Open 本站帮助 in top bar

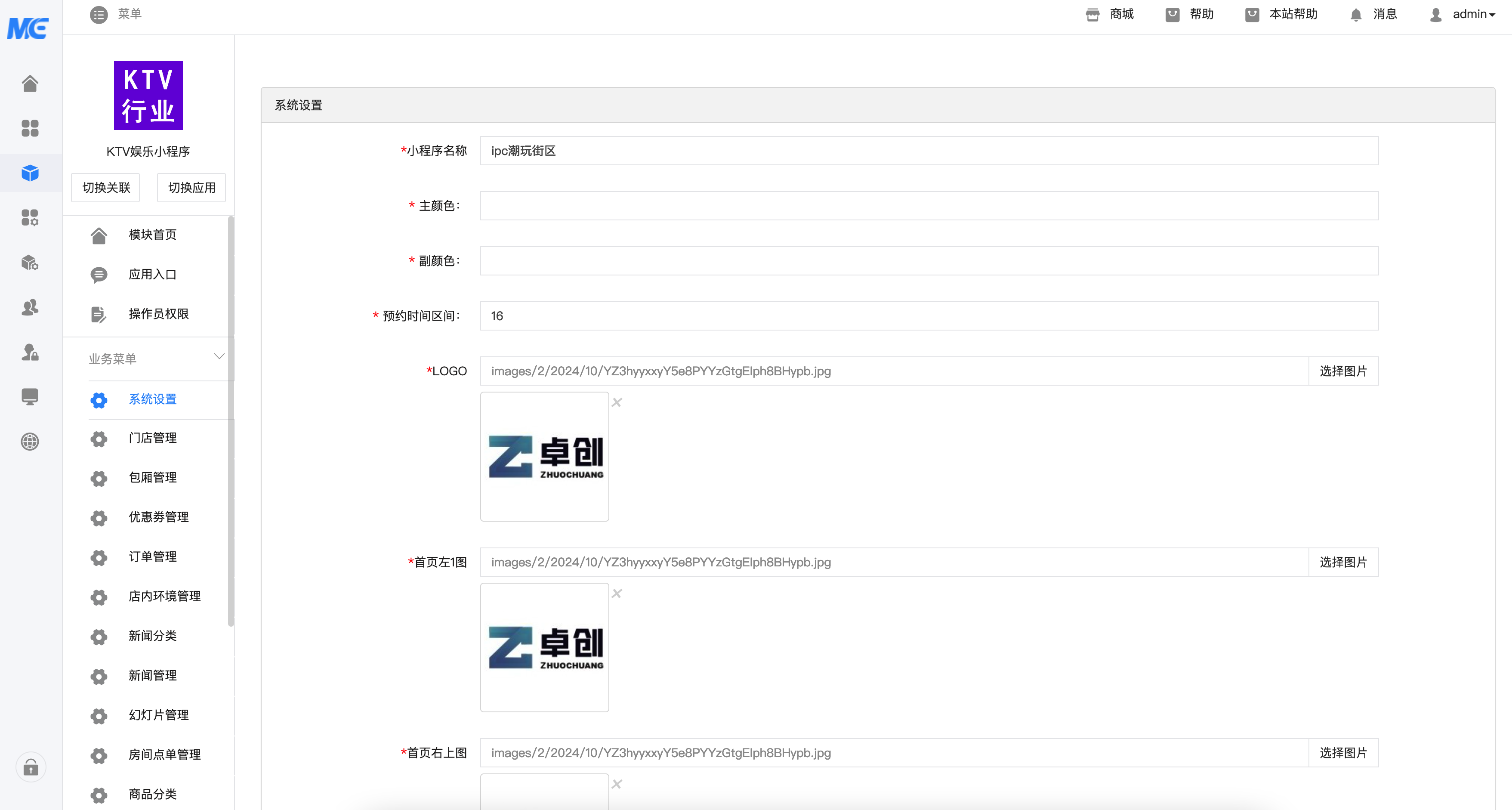1281,14
